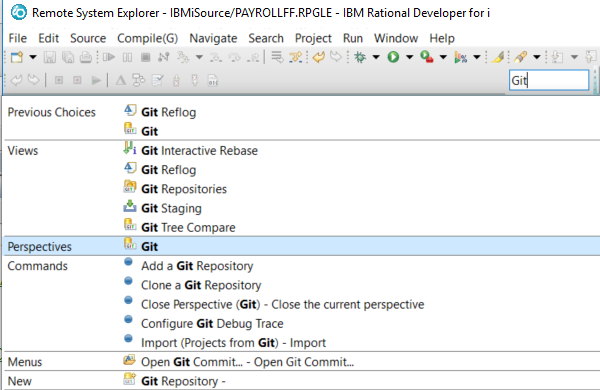Run Clone a Git Repository command
The height and width of the screenshot is (390, 600).
(201, 285)
